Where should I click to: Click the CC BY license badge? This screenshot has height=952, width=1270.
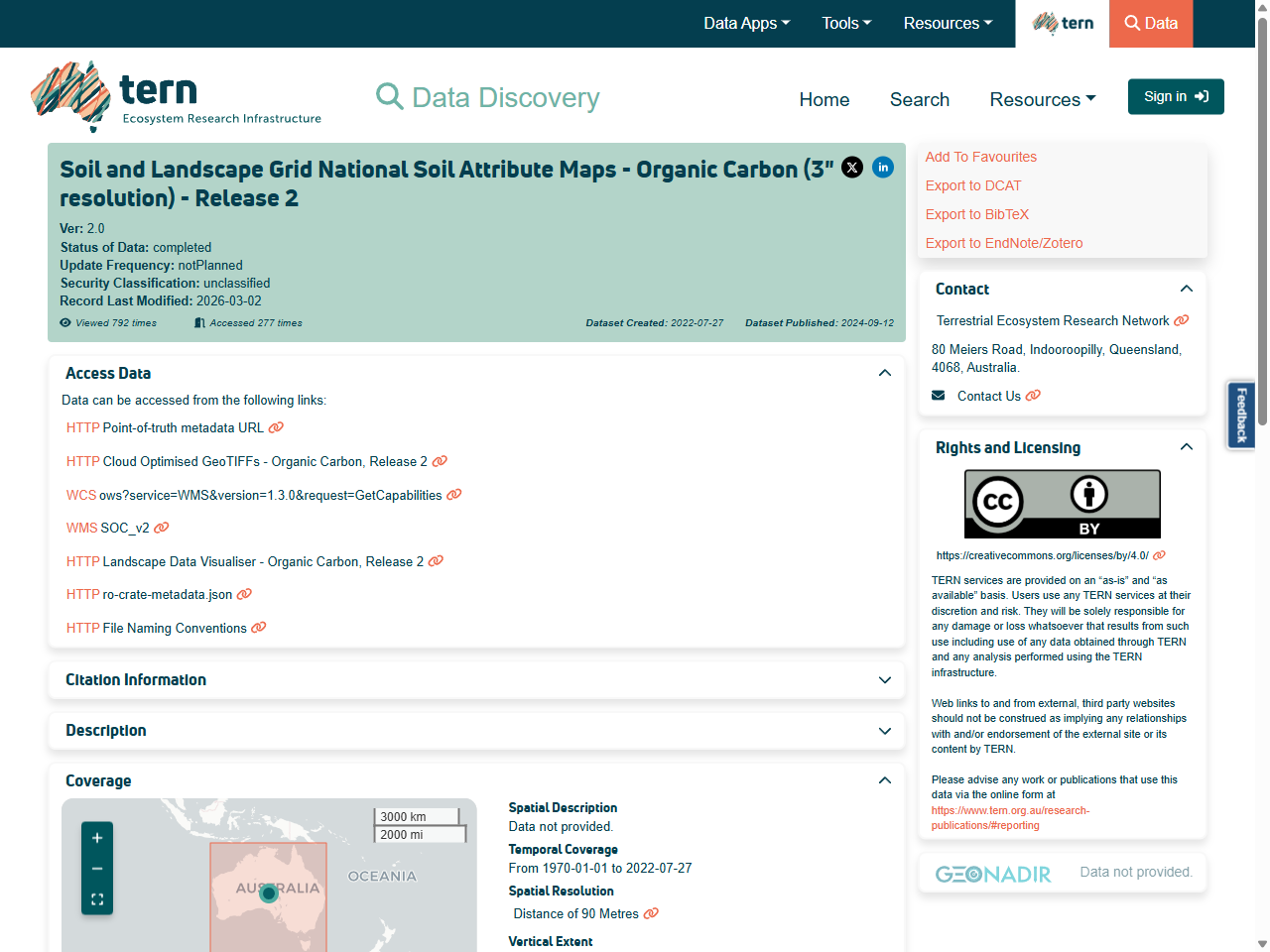pos(1062,504)
